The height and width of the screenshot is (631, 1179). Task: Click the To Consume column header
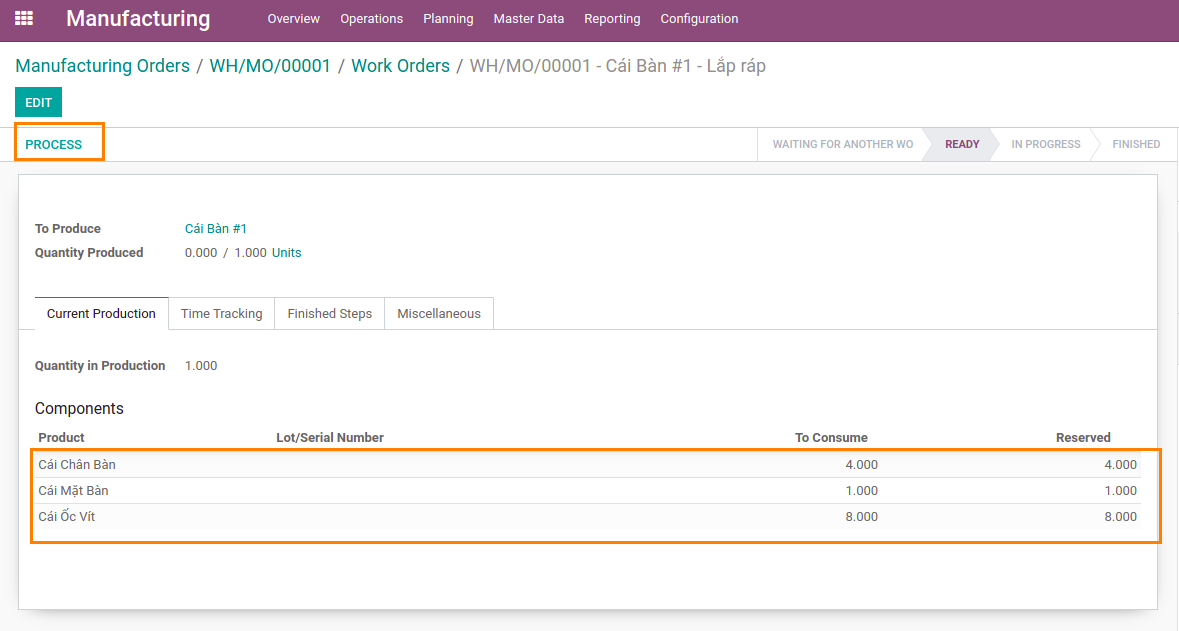click(x=831, y=438)
